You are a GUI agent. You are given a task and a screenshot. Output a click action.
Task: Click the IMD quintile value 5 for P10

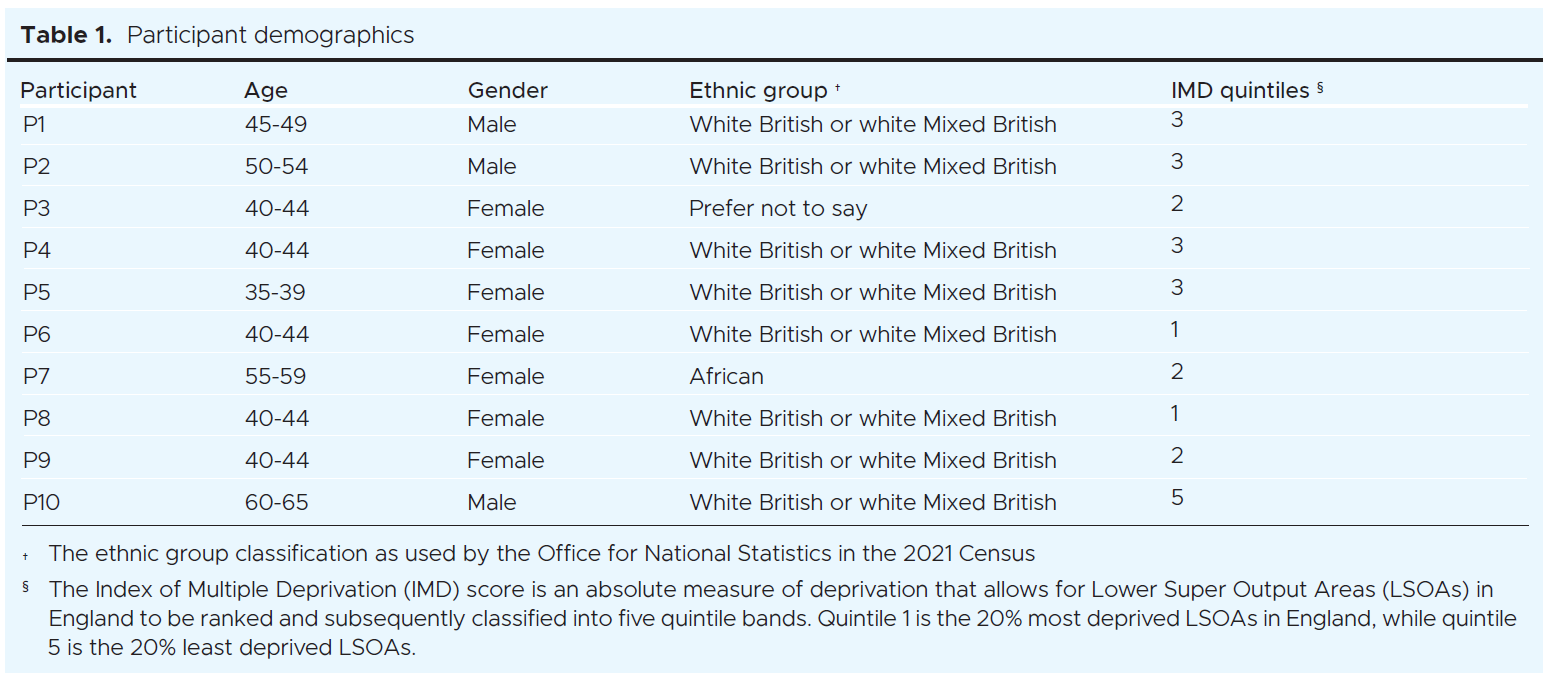coord(1177,497)
